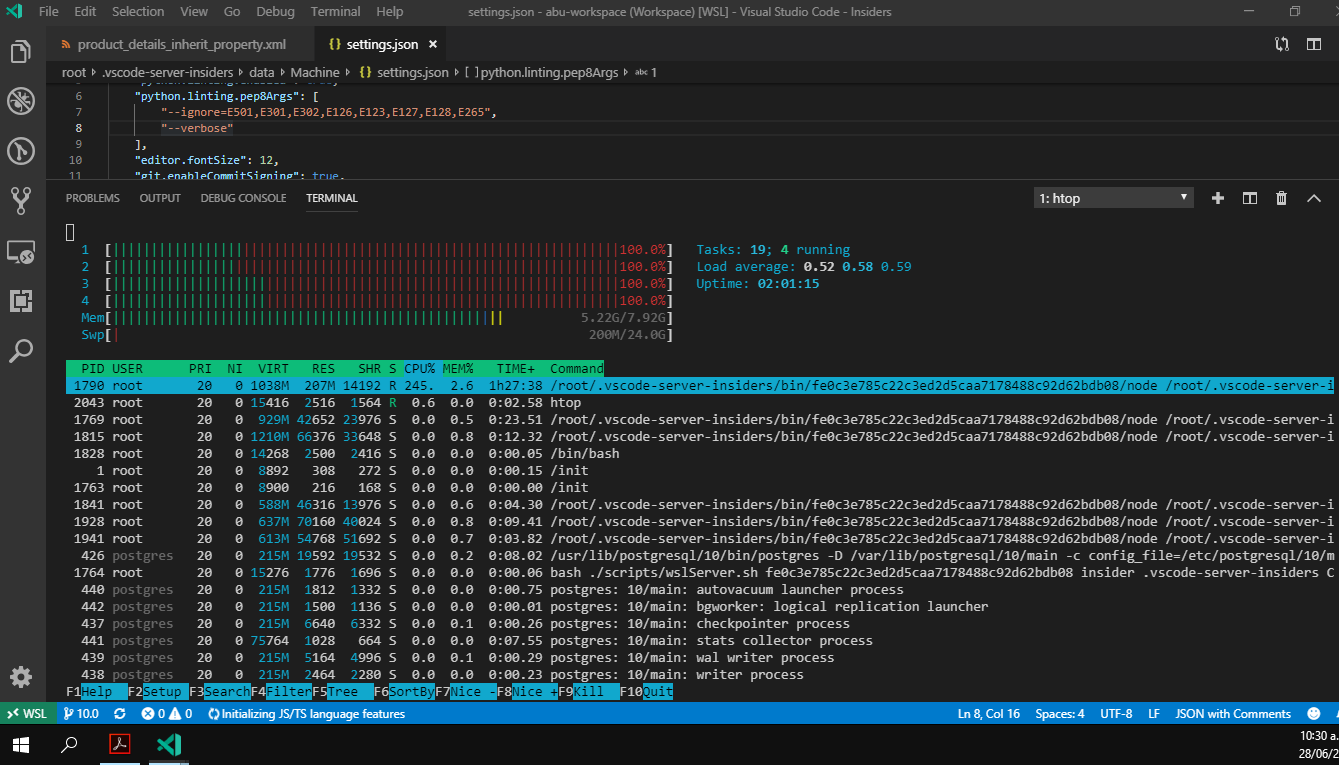
Task: Click the refresh icon above the editor
Action: (1281, 44)
